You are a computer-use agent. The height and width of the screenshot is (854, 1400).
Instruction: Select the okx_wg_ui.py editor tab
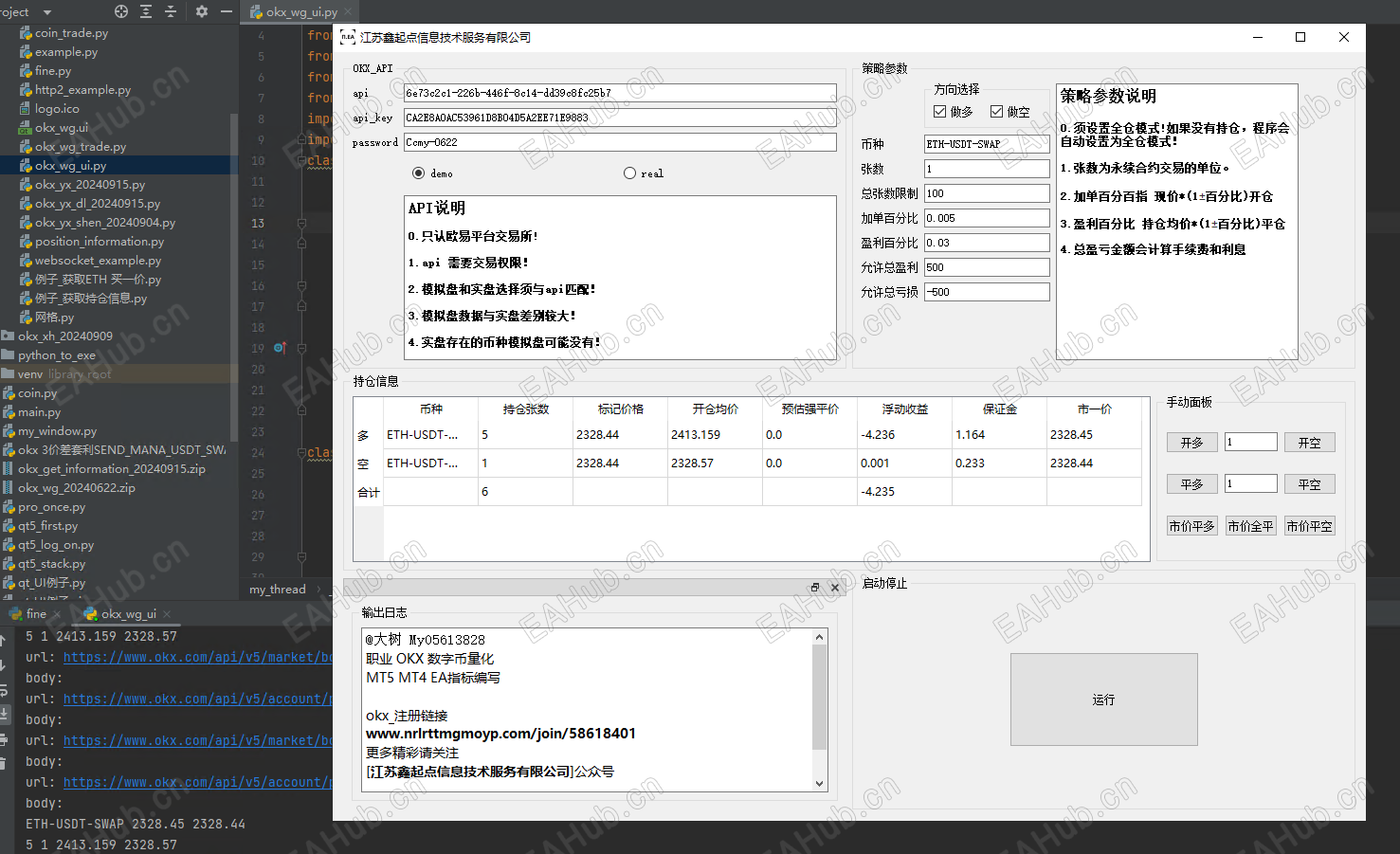(300, 12)
